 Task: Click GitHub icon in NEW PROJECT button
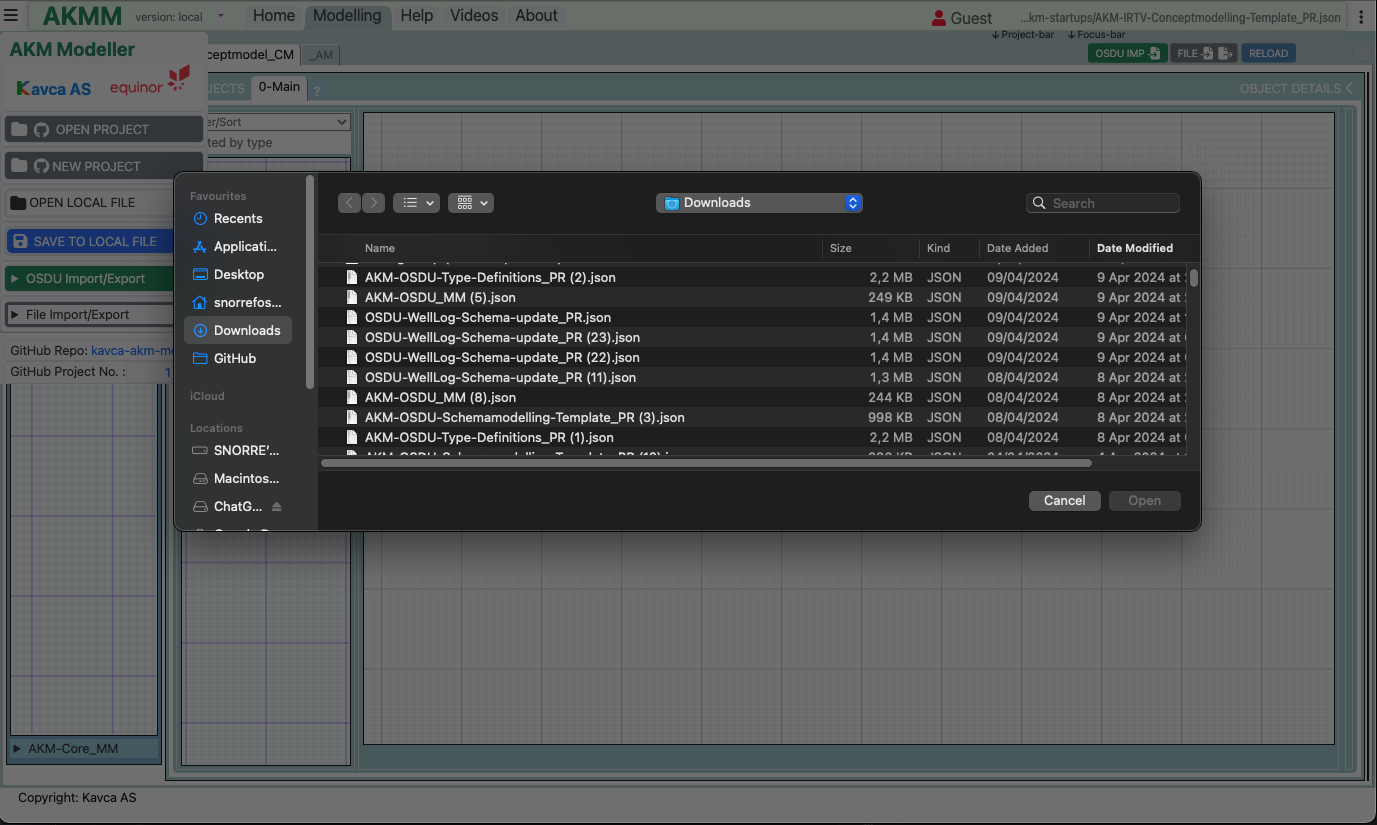[41, 166]
